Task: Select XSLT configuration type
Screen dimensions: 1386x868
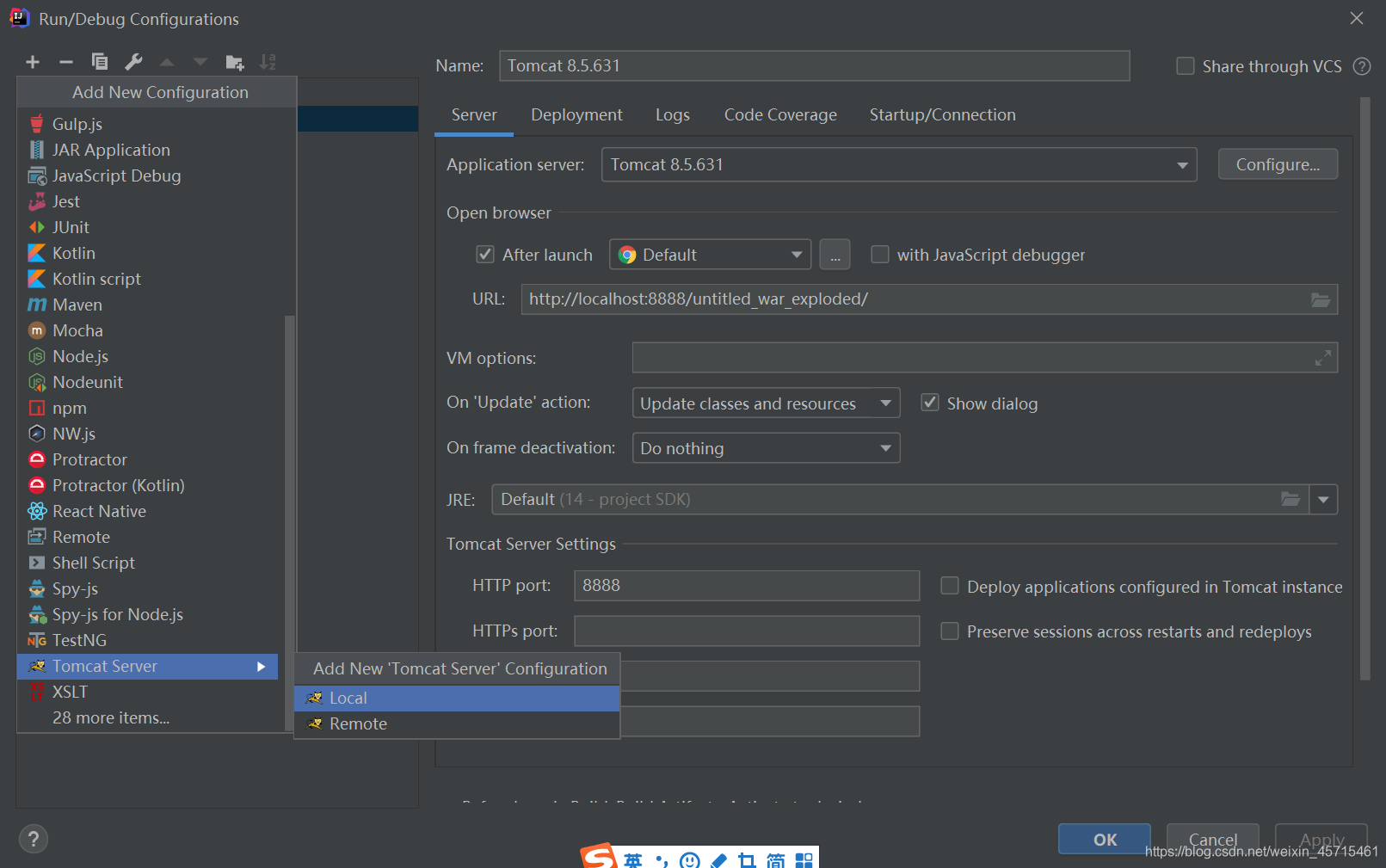Action: click(x=148, y=692)
